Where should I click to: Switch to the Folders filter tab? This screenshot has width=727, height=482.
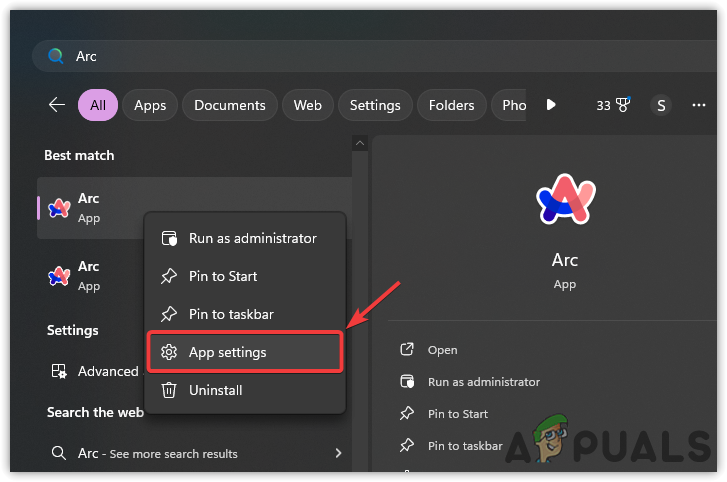(452, 105)
